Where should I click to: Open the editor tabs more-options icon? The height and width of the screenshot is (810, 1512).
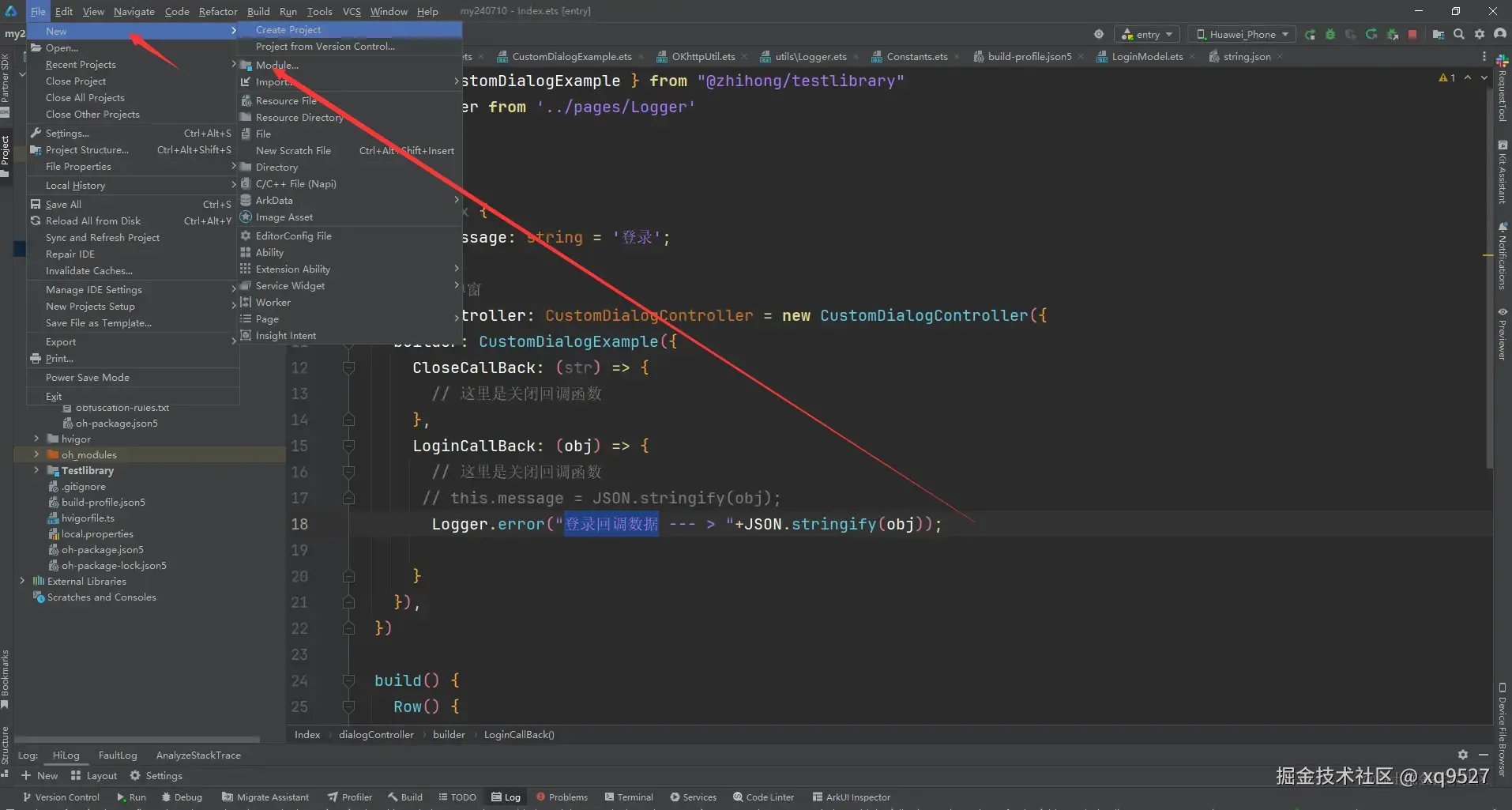pyautogui.click(x=1484, y=56)
